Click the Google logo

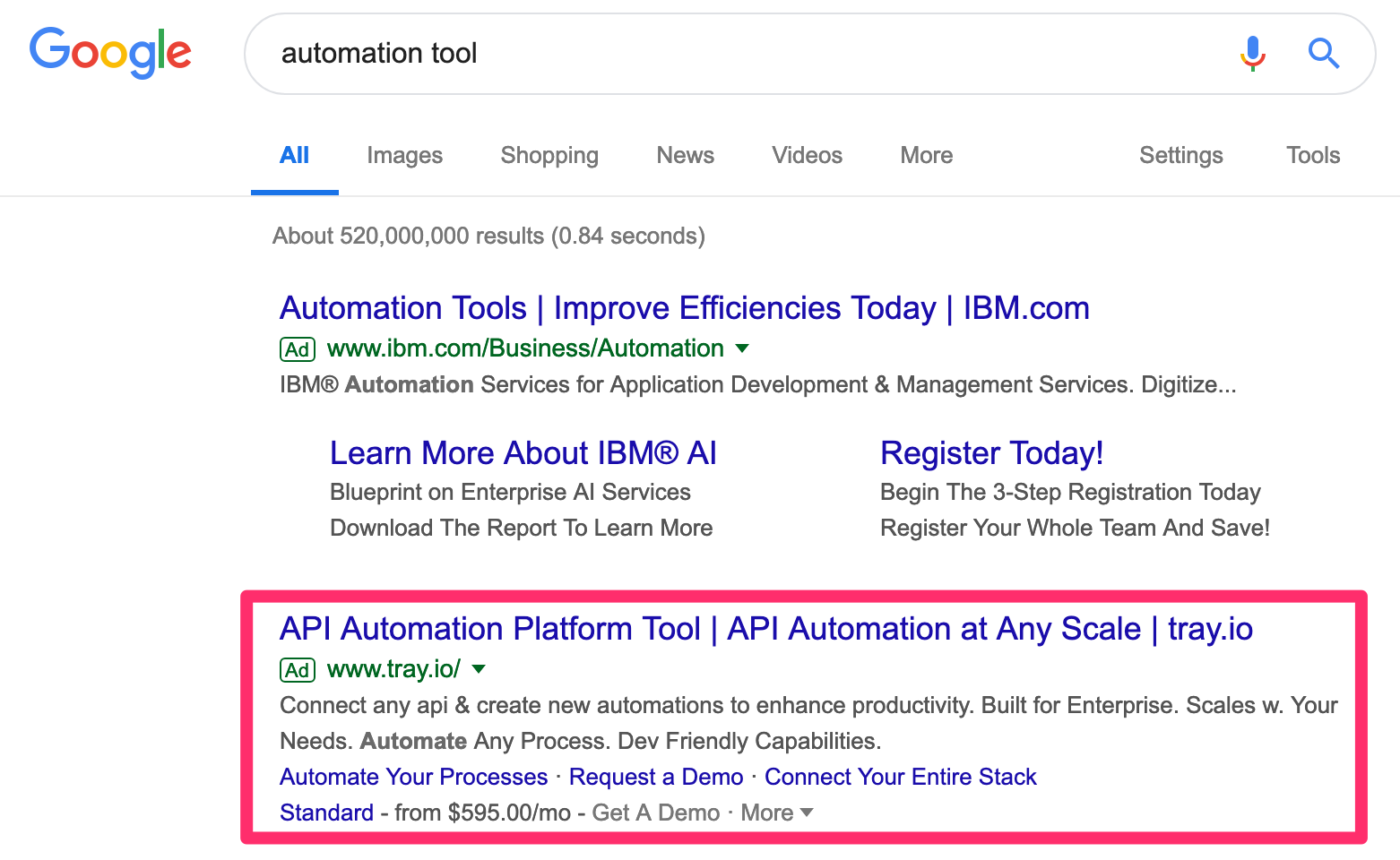(110, 53)
